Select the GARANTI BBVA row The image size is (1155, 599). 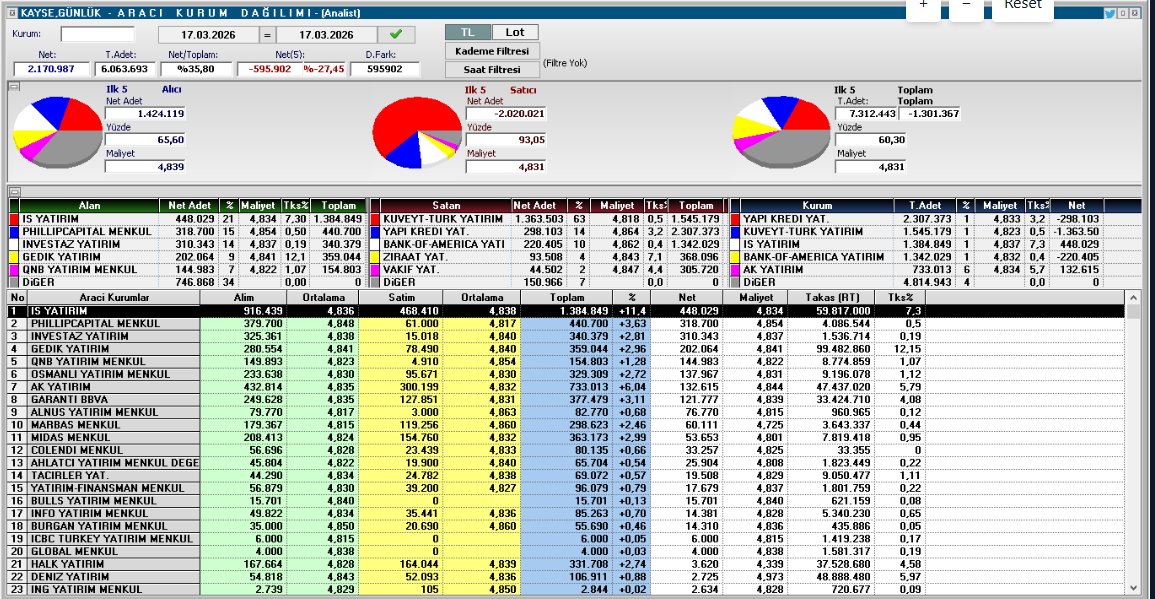tap(566, 399)
